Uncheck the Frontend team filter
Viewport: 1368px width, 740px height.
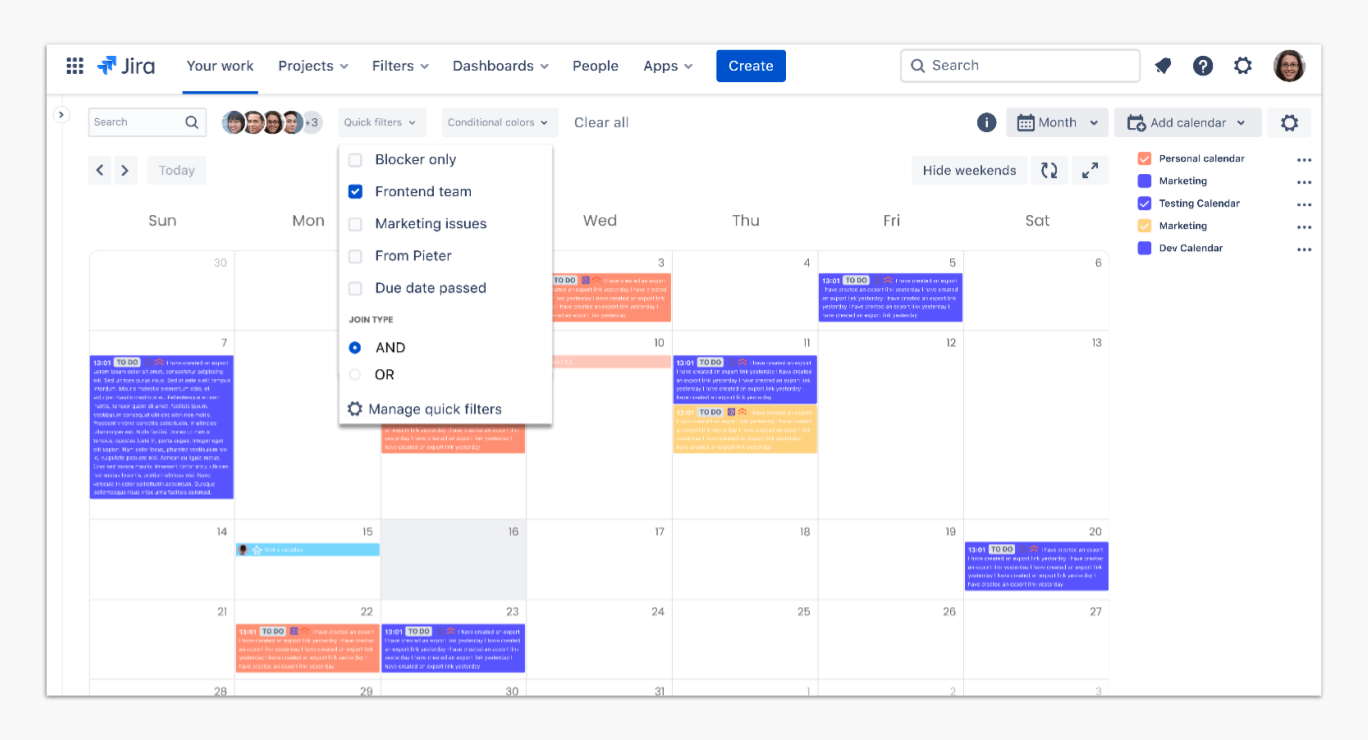click(x=355, y=192)
